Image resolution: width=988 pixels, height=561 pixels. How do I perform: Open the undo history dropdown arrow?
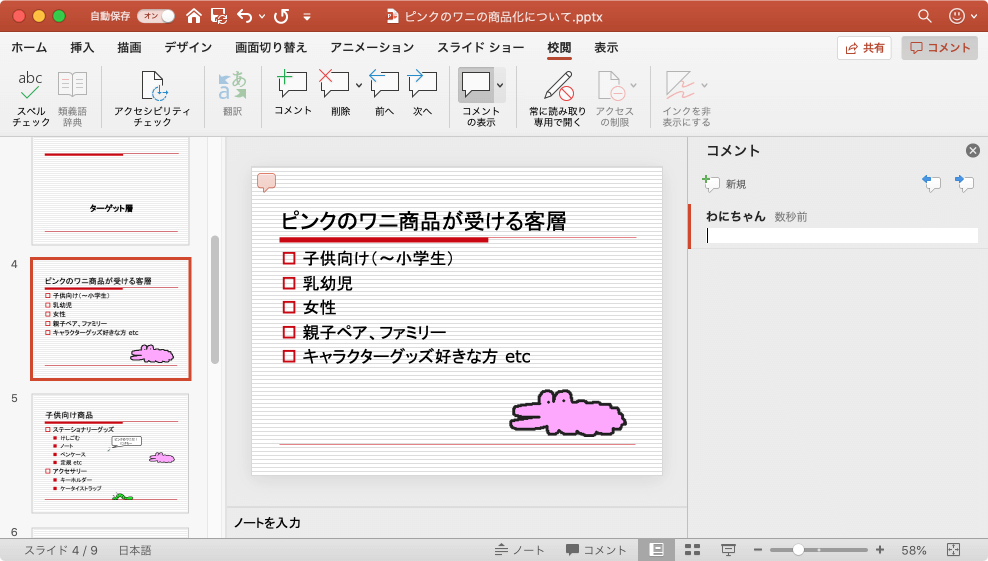point(262,17)
